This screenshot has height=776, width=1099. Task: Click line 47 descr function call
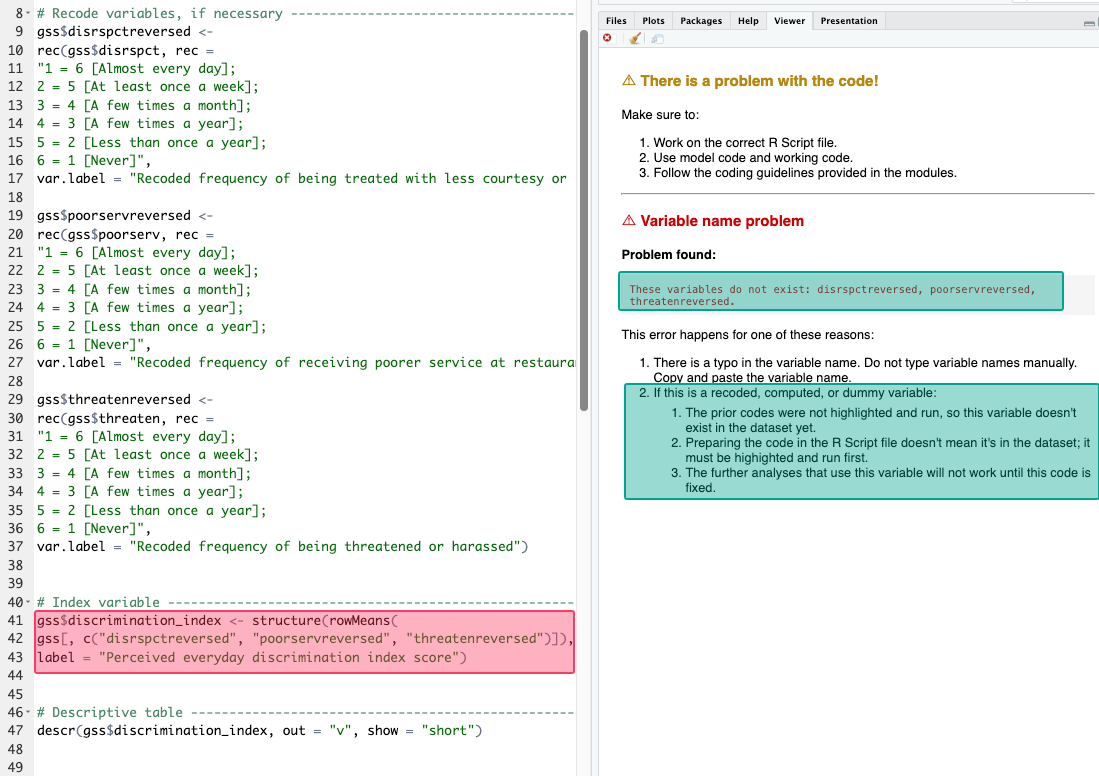pos(259,730)
